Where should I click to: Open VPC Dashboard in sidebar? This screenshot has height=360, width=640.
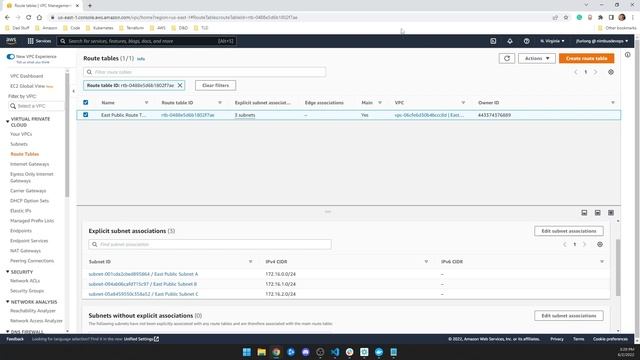(27, 76)
